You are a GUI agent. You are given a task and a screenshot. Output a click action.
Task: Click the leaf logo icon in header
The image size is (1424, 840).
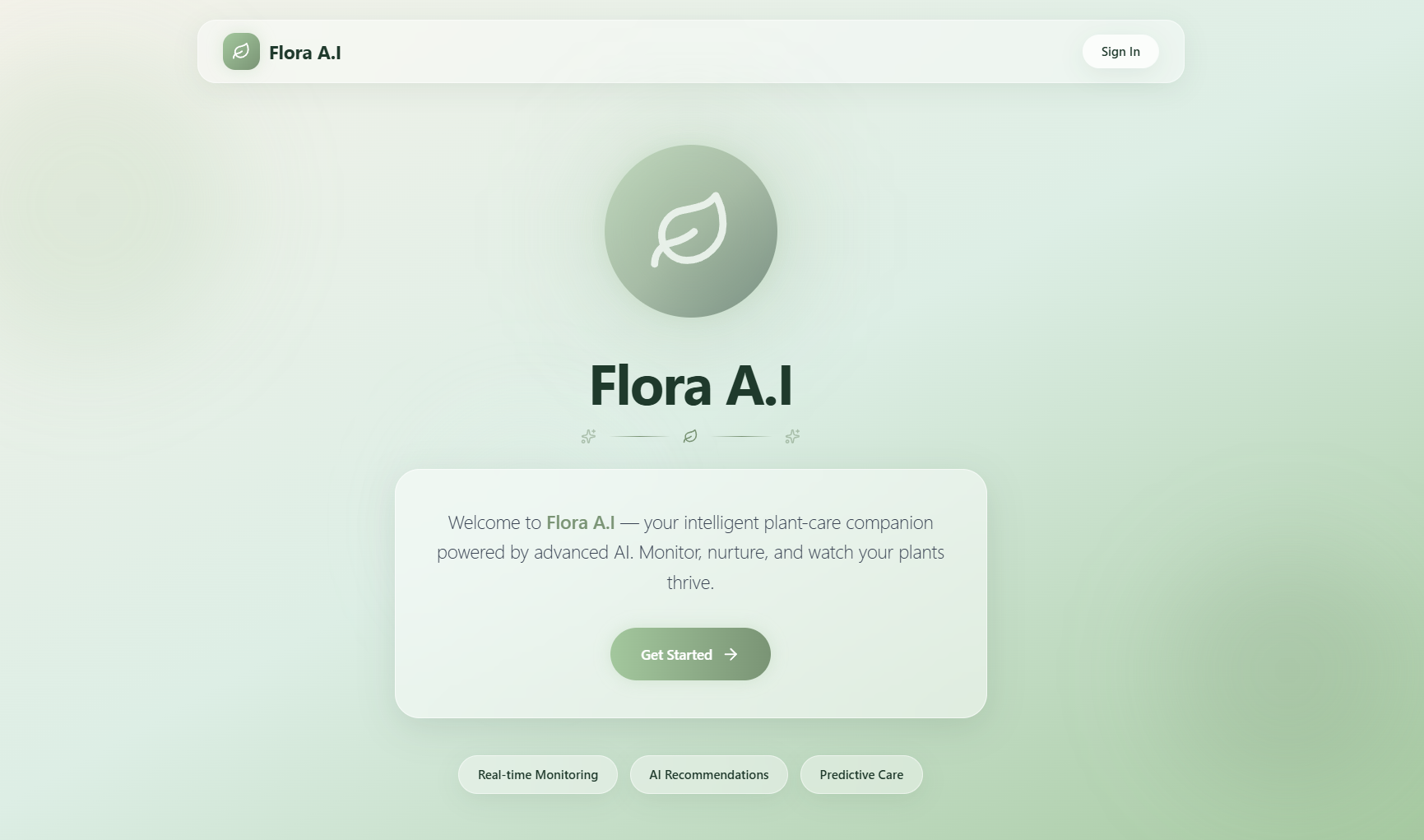point(241,52)
